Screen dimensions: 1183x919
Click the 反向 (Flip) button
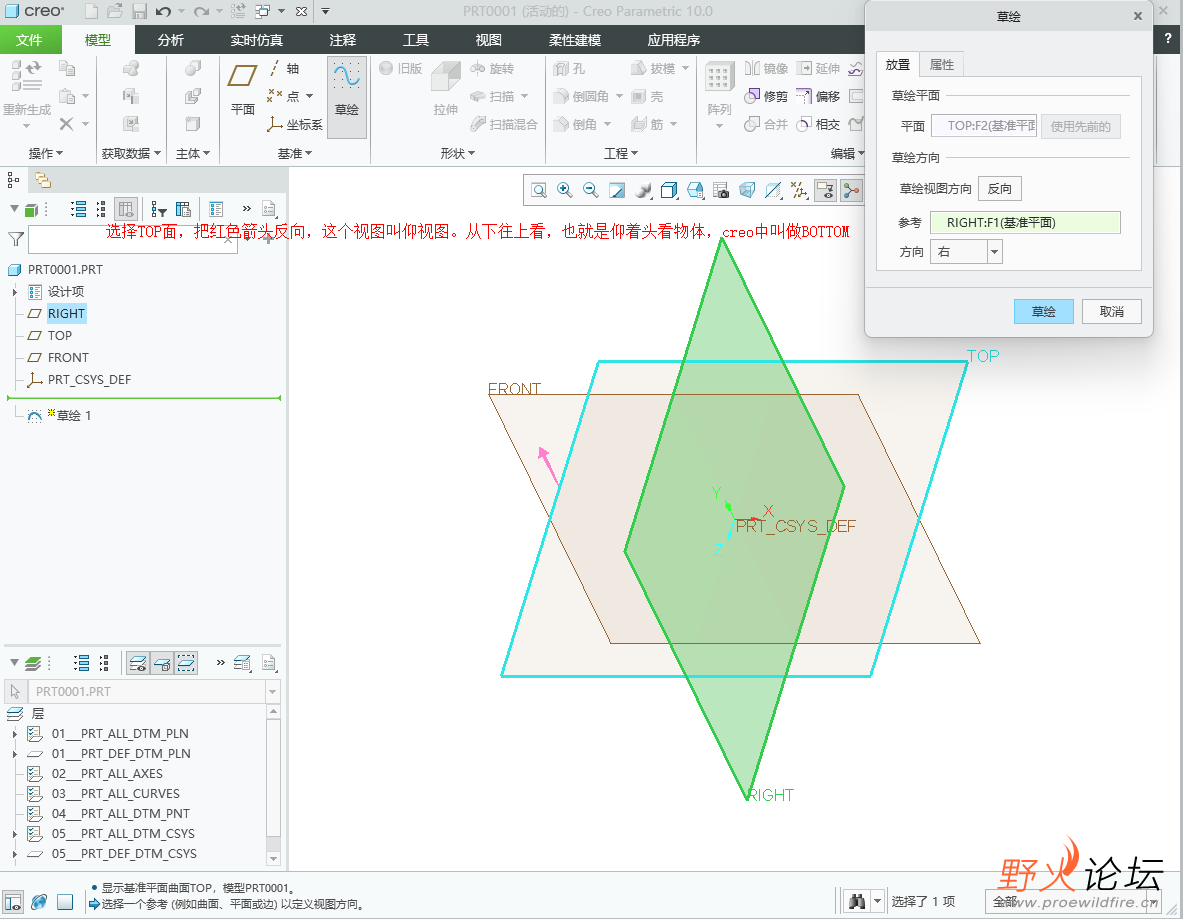[x=1000, y=189]
